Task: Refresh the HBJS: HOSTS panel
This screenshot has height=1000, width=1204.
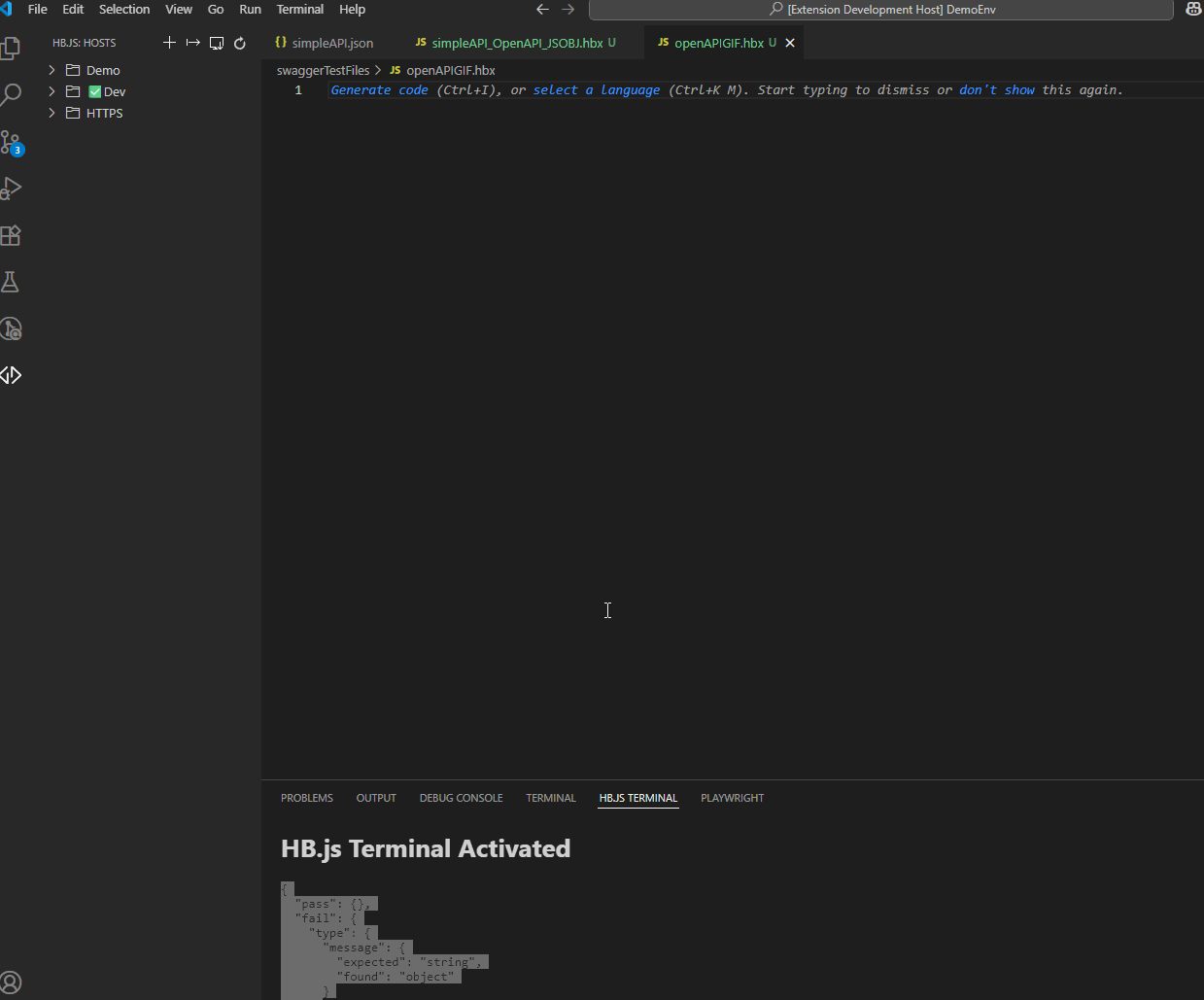Action: (x=239, y=42)
